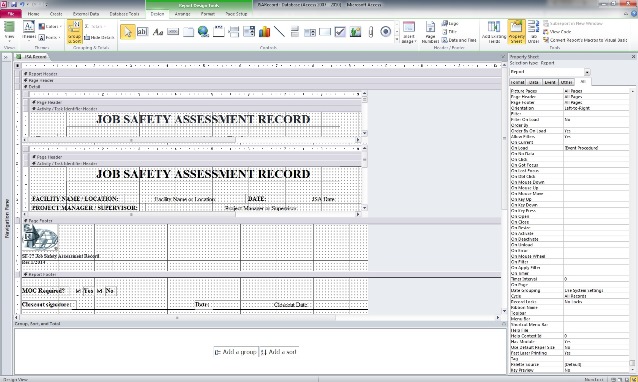Switch to the Arrange tab
The width and height of the screenshot is (638, 382).
182,13
